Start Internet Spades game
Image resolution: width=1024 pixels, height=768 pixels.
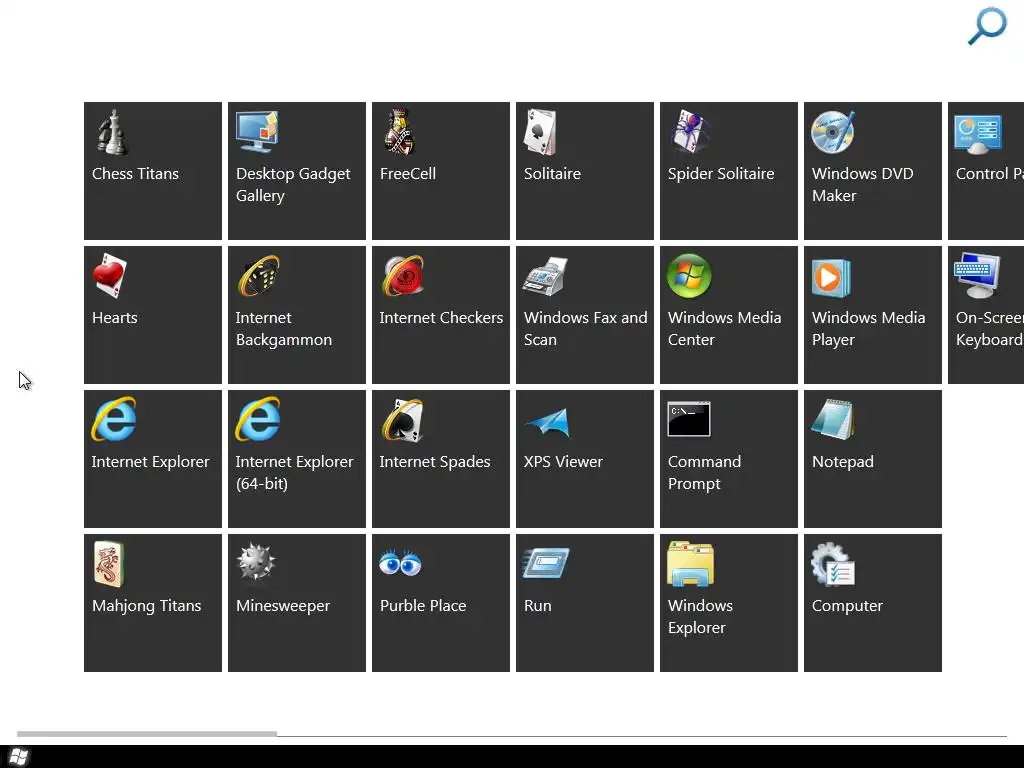pos(441,459)
